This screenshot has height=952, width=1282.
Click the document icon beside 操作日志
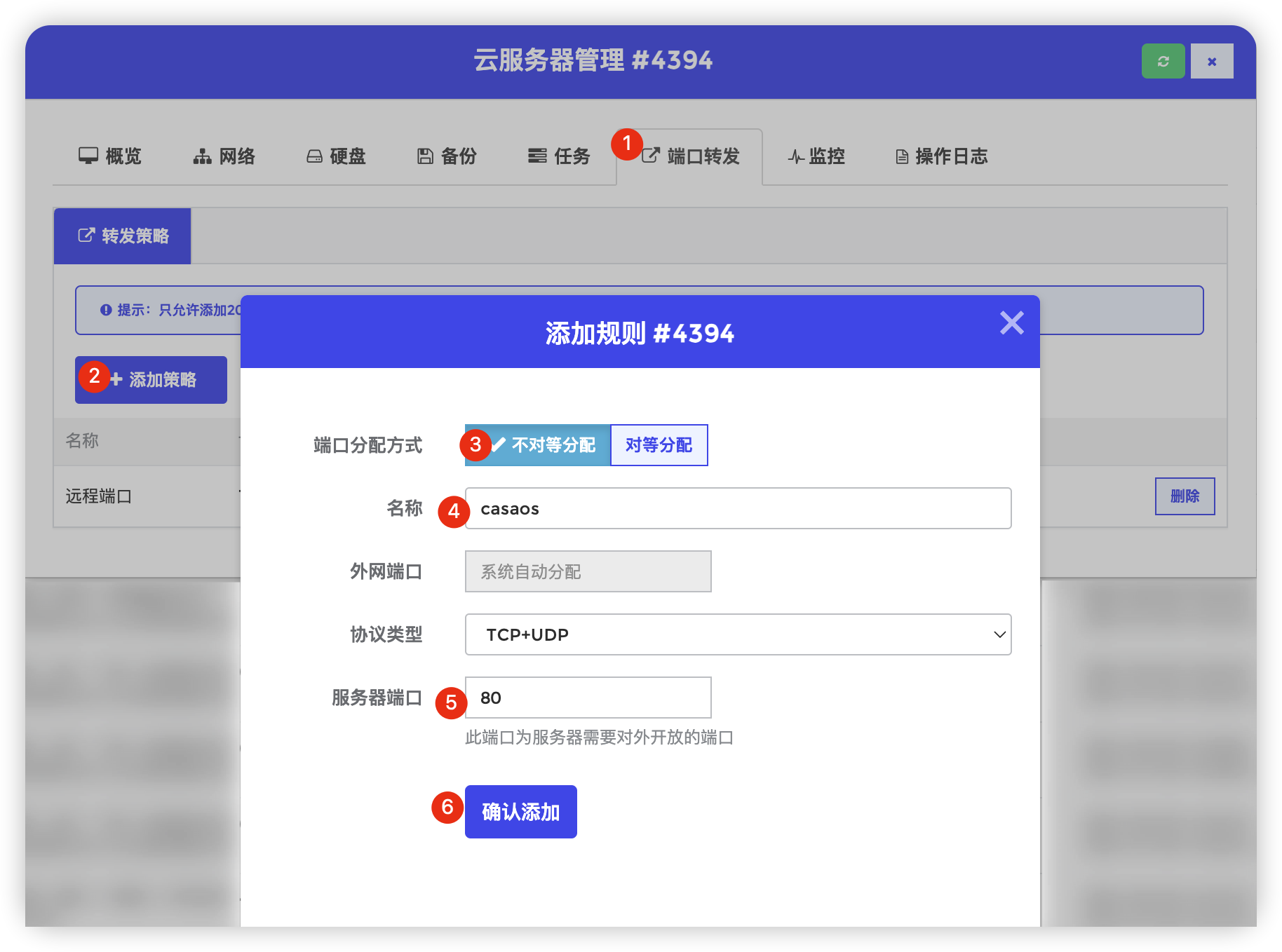coord(902,156)
